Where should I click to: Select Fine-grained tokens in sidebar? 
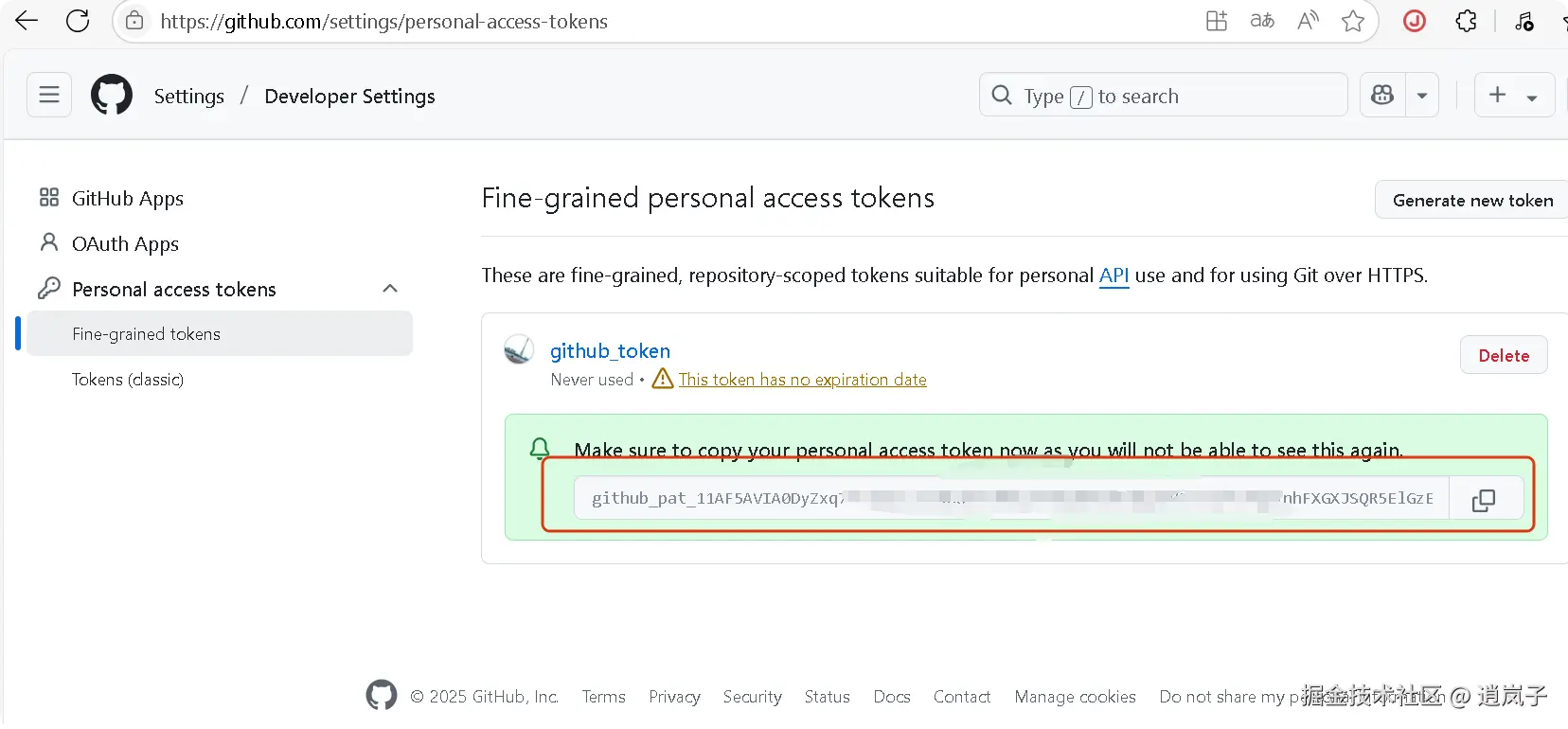coord(146,334)
